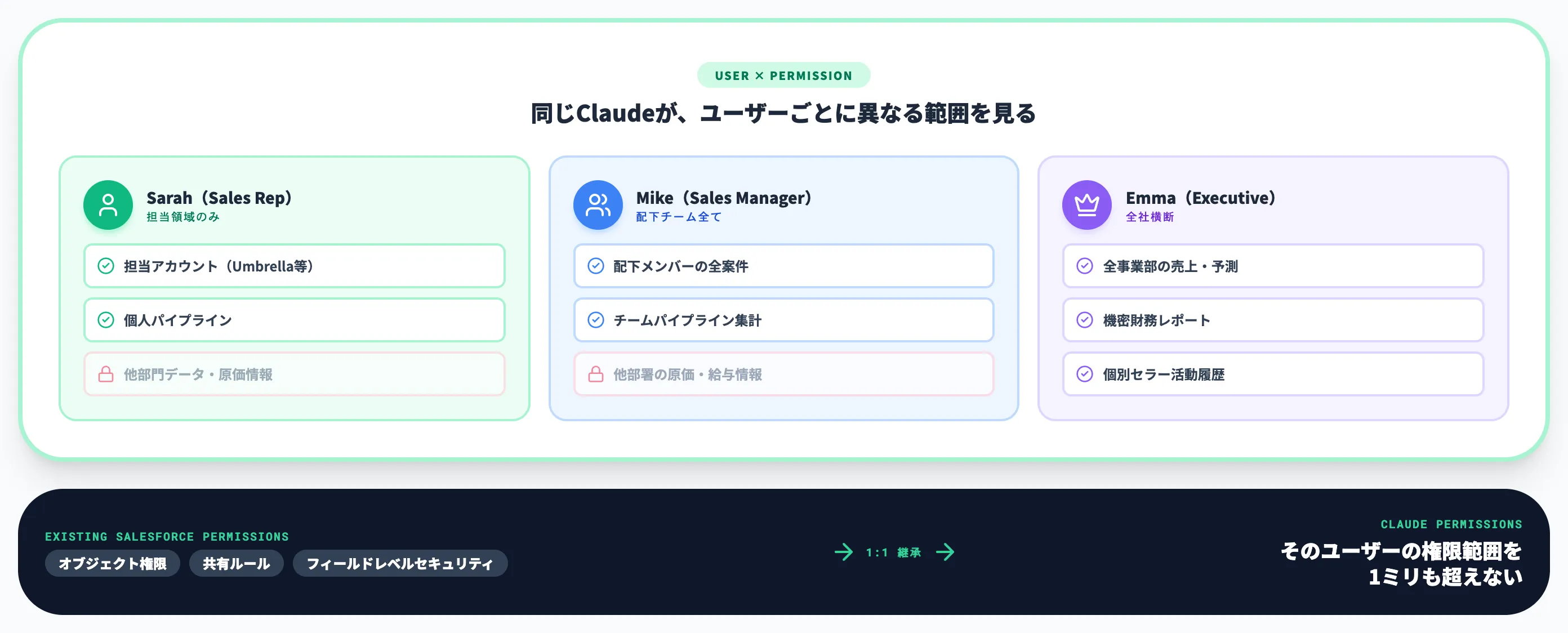Click checkmark next to 担当アカウント (Umbrella等)
Image resolution: width=1568 pixels, height=633 pixels.
pyautogui.click(x=106, y=266)
